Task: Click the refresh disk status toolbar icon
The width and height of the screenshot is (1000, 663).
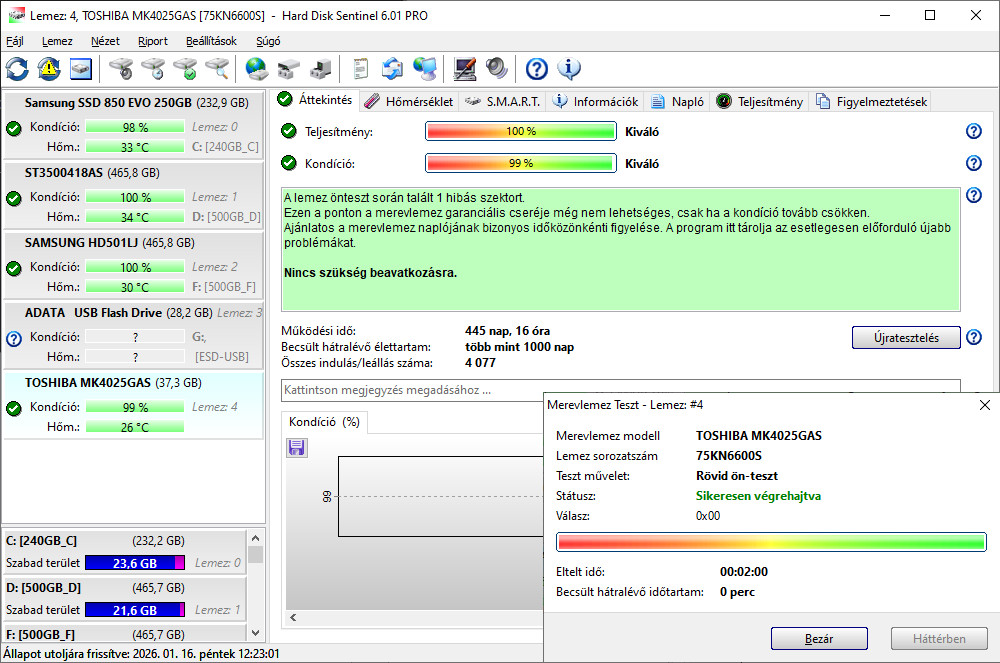Action: click(17, 69)
